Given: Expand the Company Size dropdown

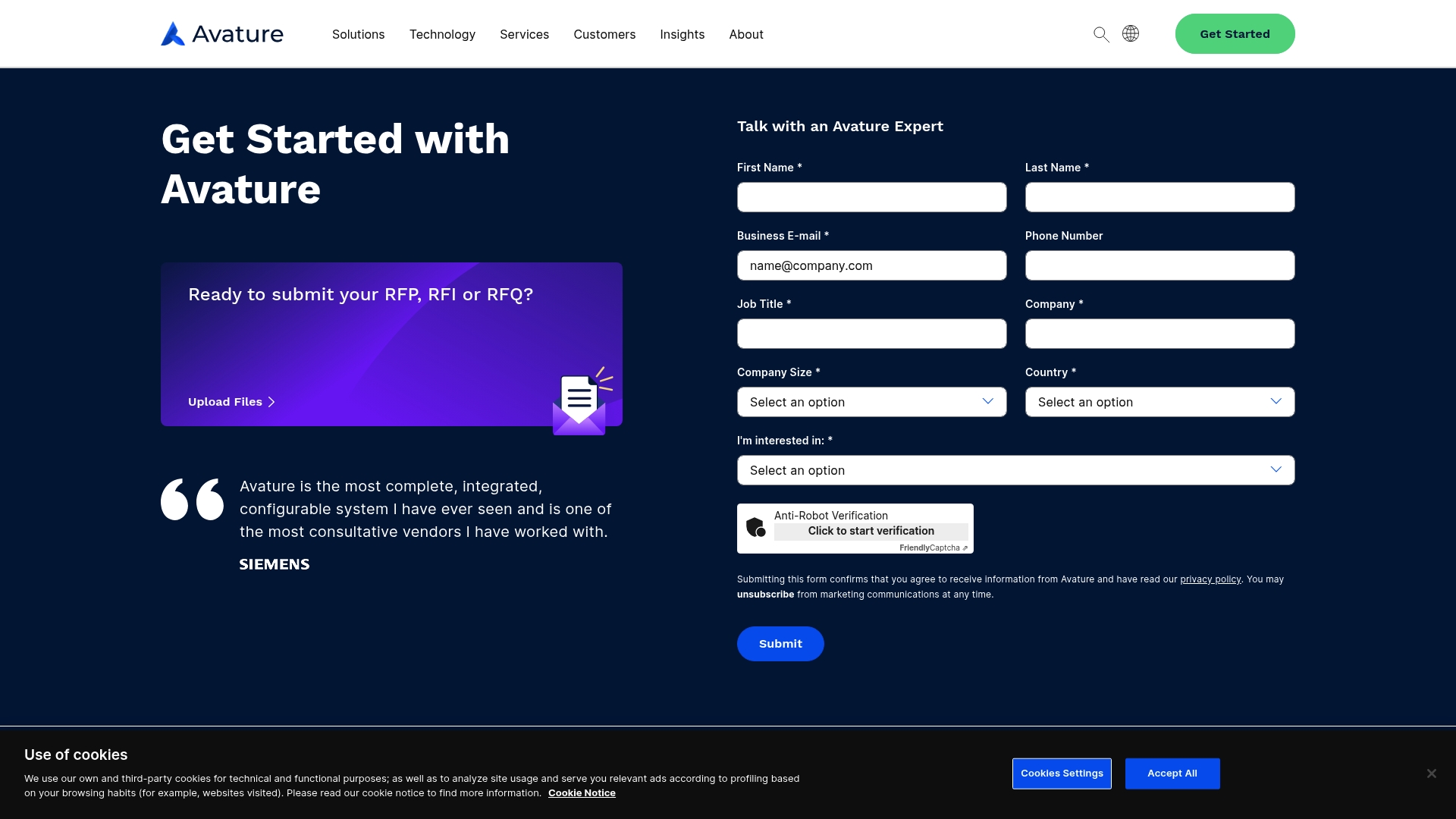Looking at the screenshot, I should tap(871, 401).
